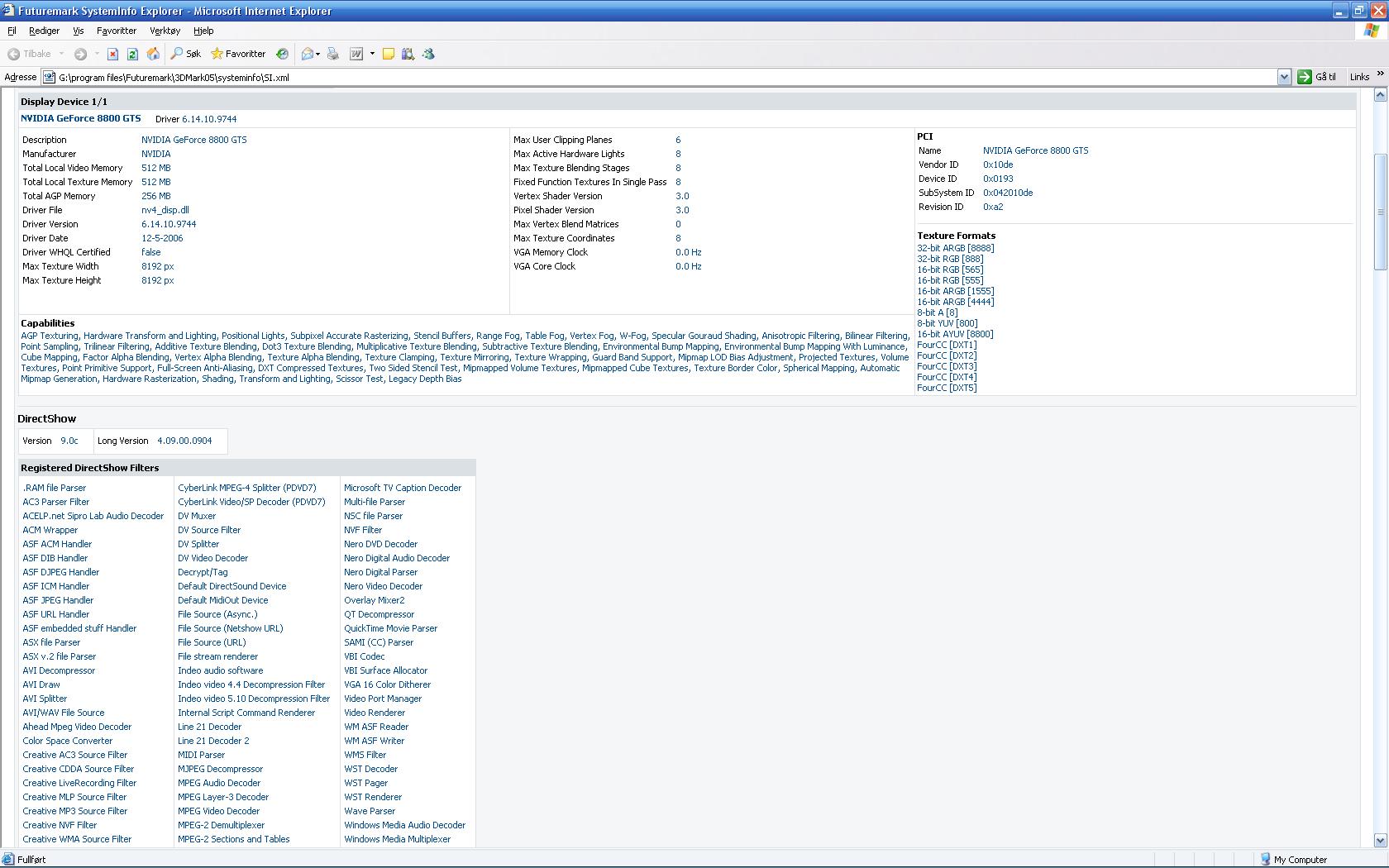Click the Gå til go button

pos(1317,77)
